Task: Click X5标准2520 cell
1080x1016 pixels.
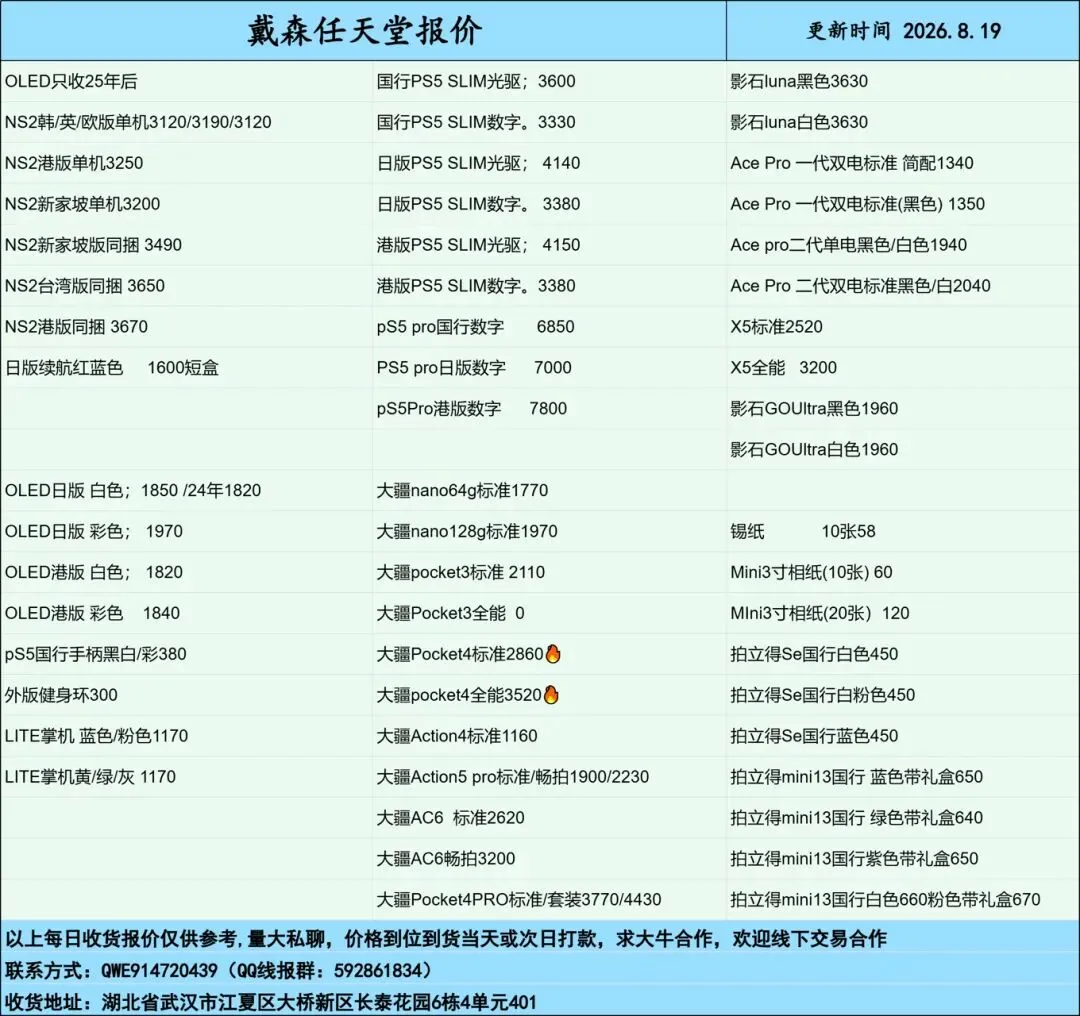Action: 776,326
